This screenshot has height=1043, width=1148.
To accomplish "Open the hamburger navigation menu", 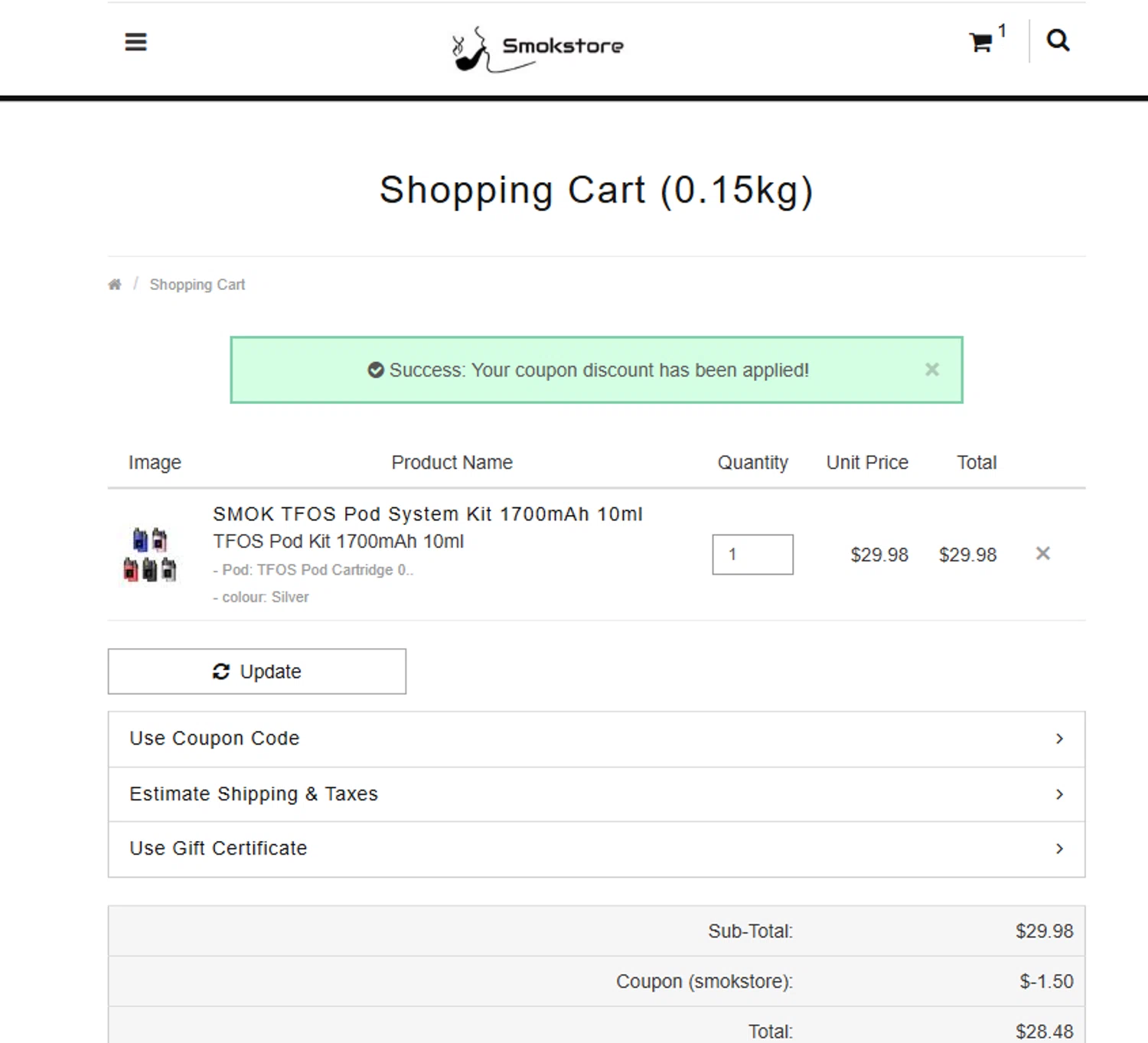I will coord(135,42).
